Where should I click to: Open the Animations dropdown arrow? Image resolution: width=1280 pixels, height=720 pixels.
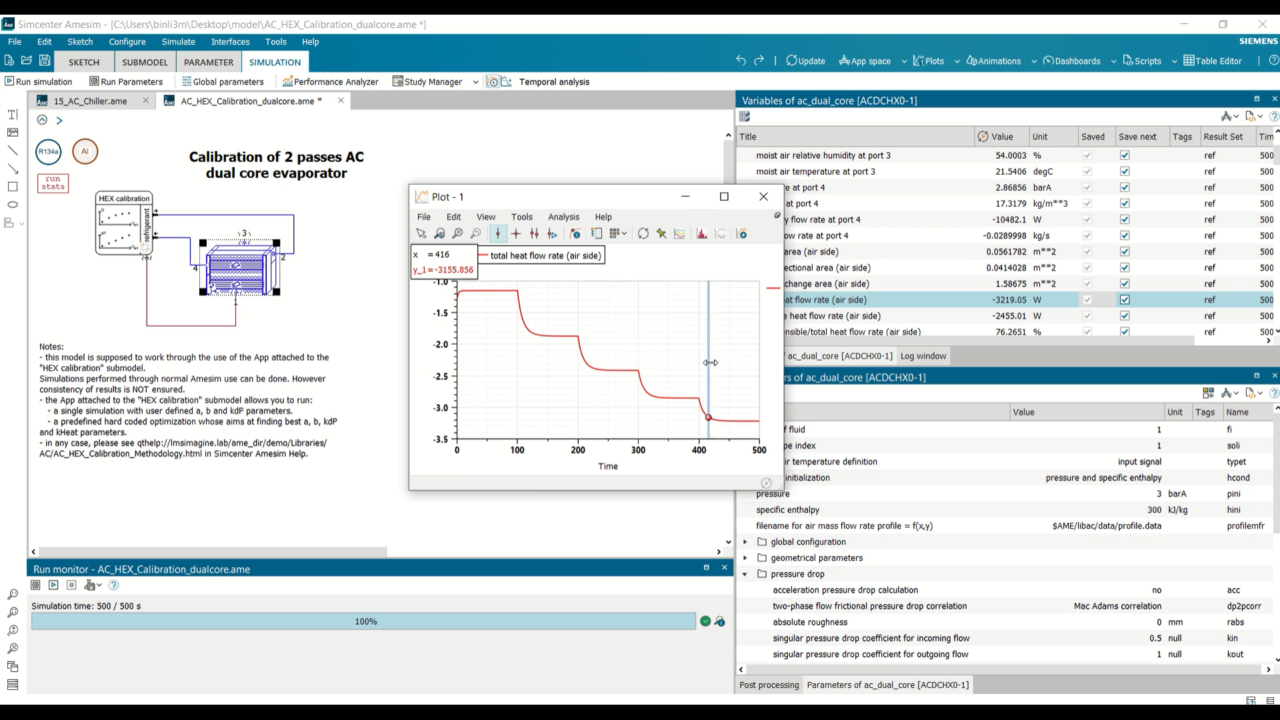click(x=1032, y=61)
